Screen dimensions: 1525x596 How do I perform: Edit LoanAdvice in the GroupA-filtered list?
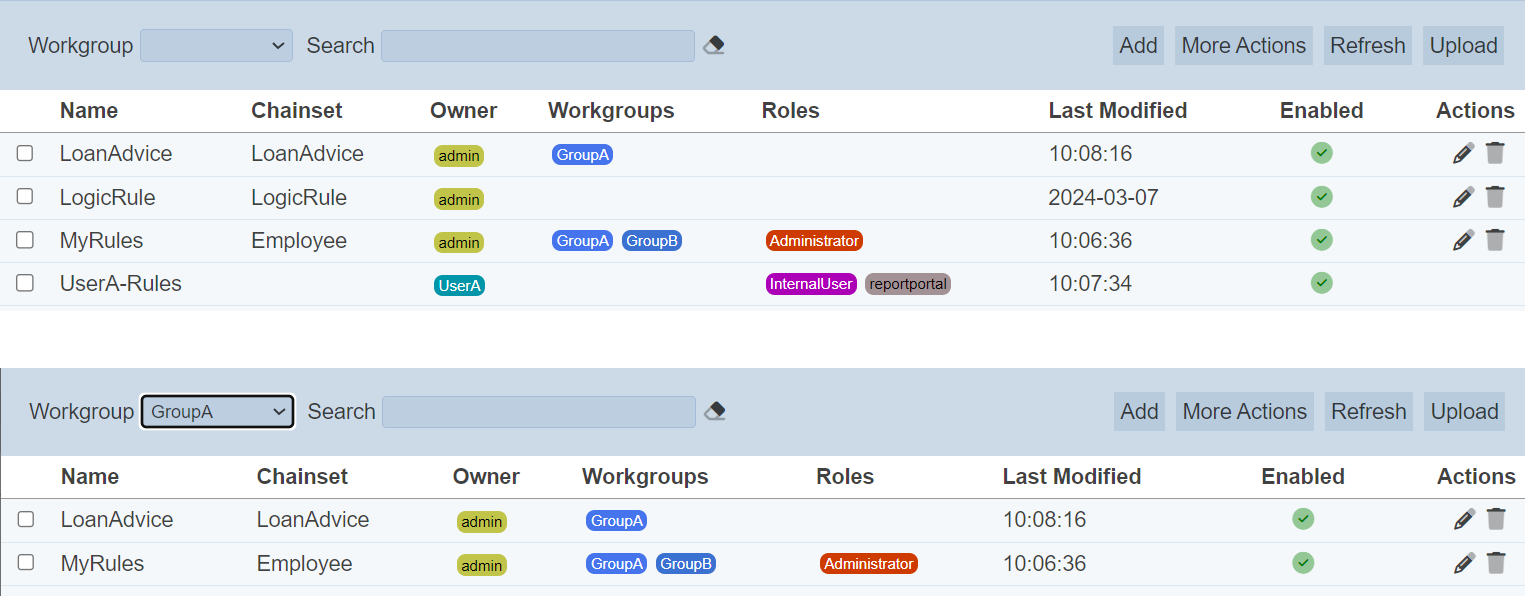point(1464,520)
